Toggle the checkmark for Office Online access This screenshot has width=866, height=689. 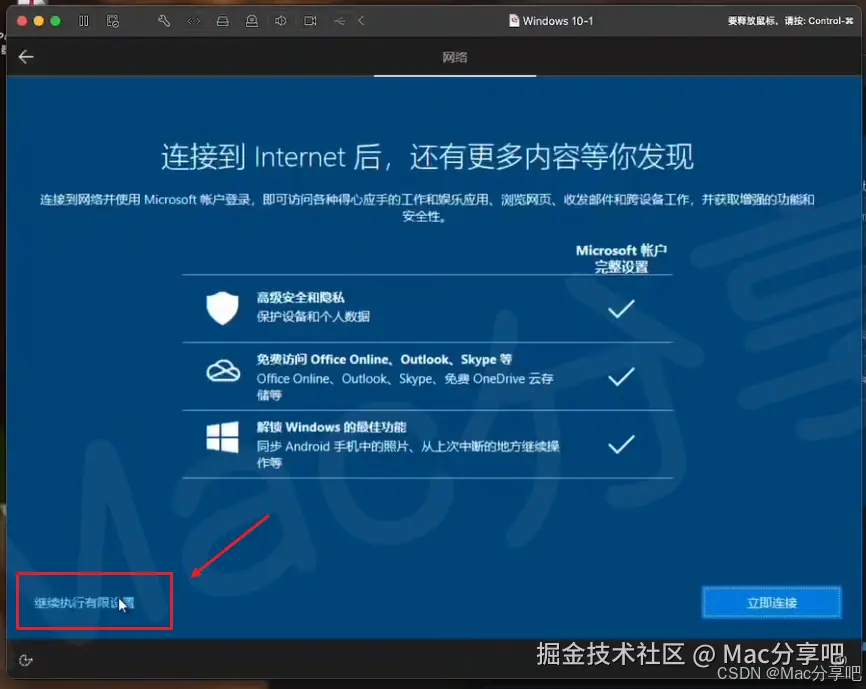coord(621,377)
